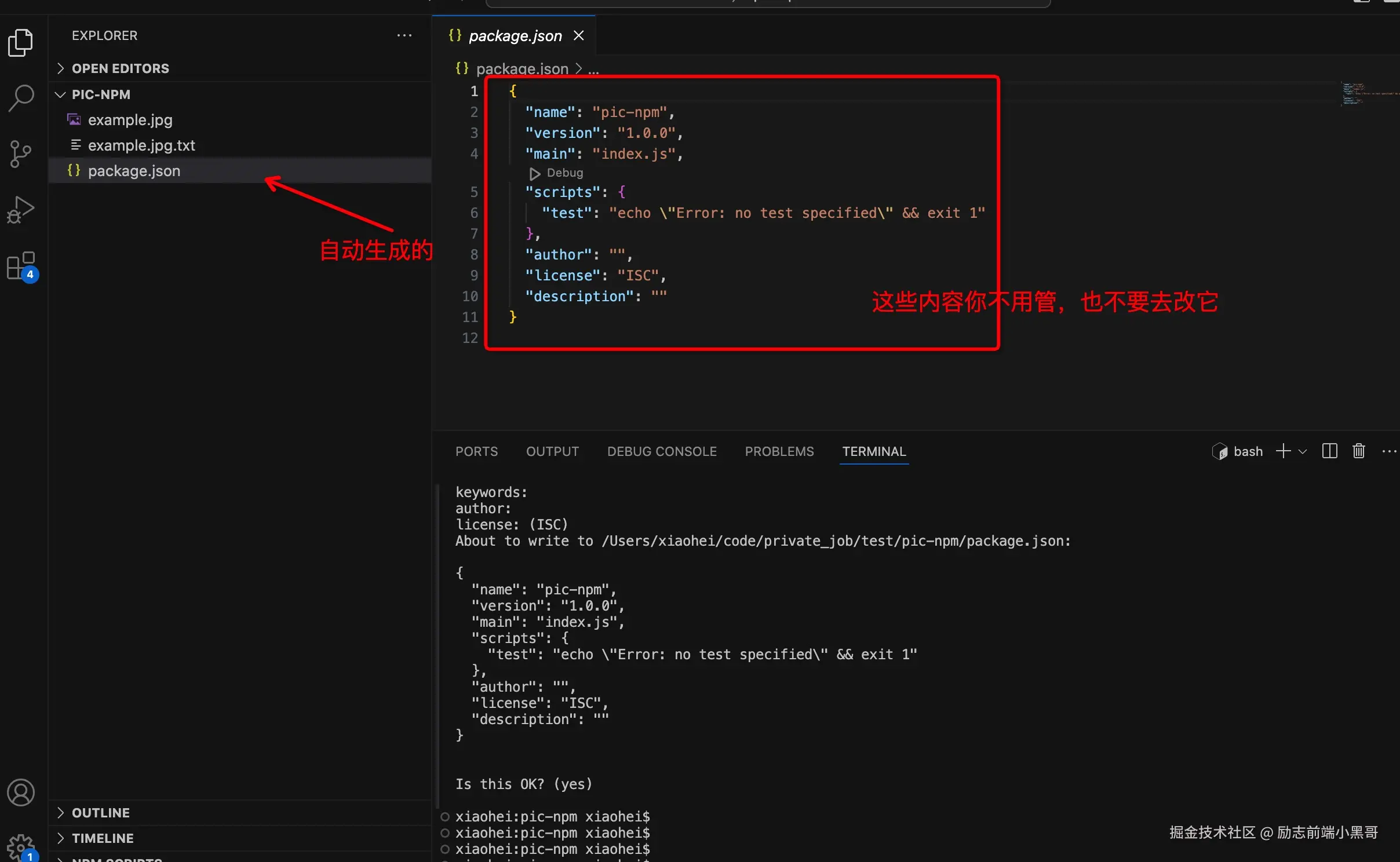This screenshot has width=1400, height=862.
Task: Click the Accounts icon
Action: 21,792
